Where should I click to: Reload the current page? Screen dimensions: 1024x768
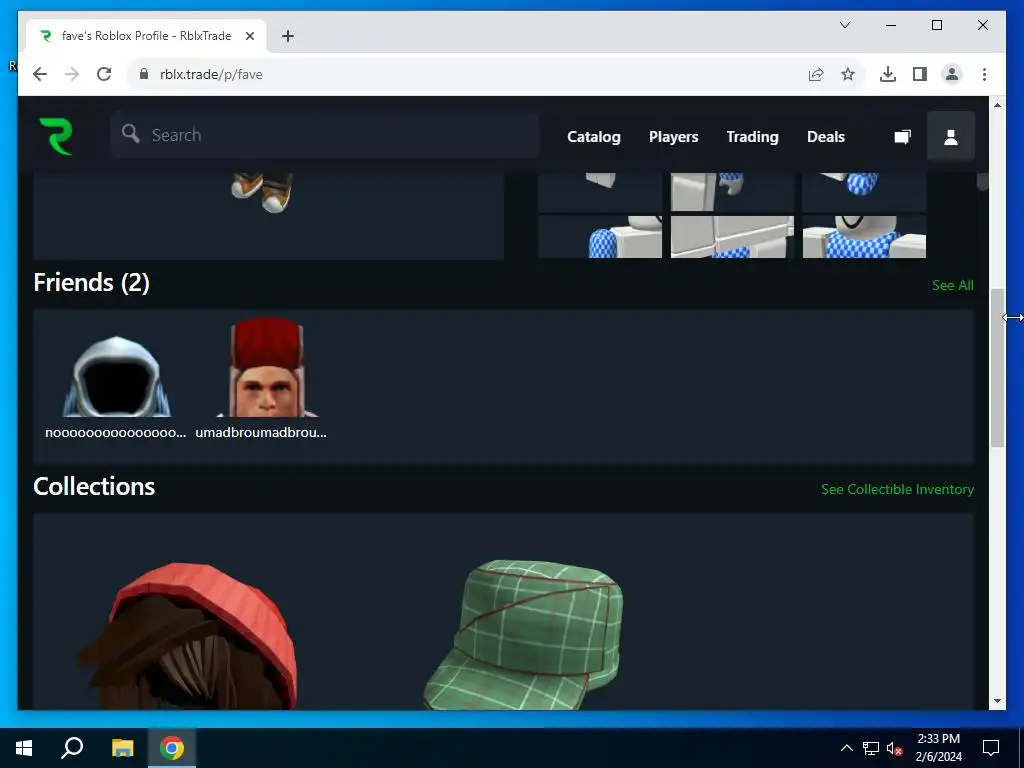coord(104,74)
